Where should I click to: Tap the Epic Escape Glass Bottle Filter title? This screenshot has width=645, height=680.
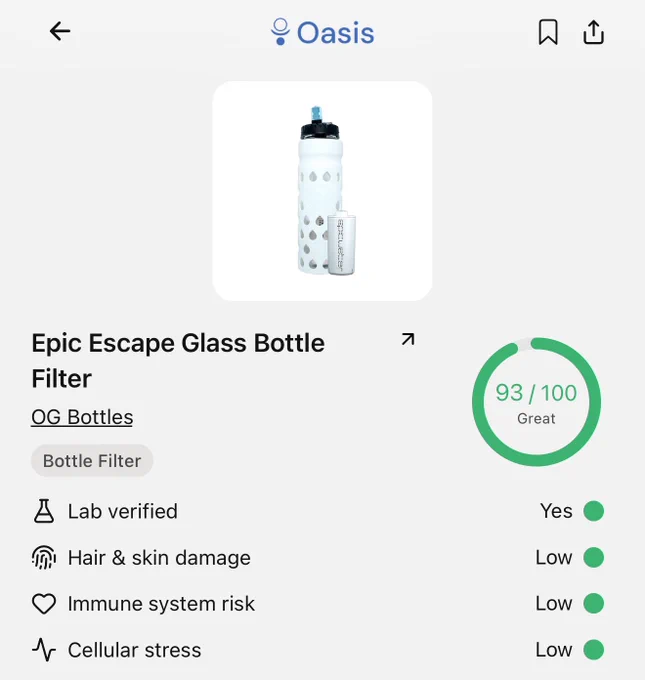[178, 360]
